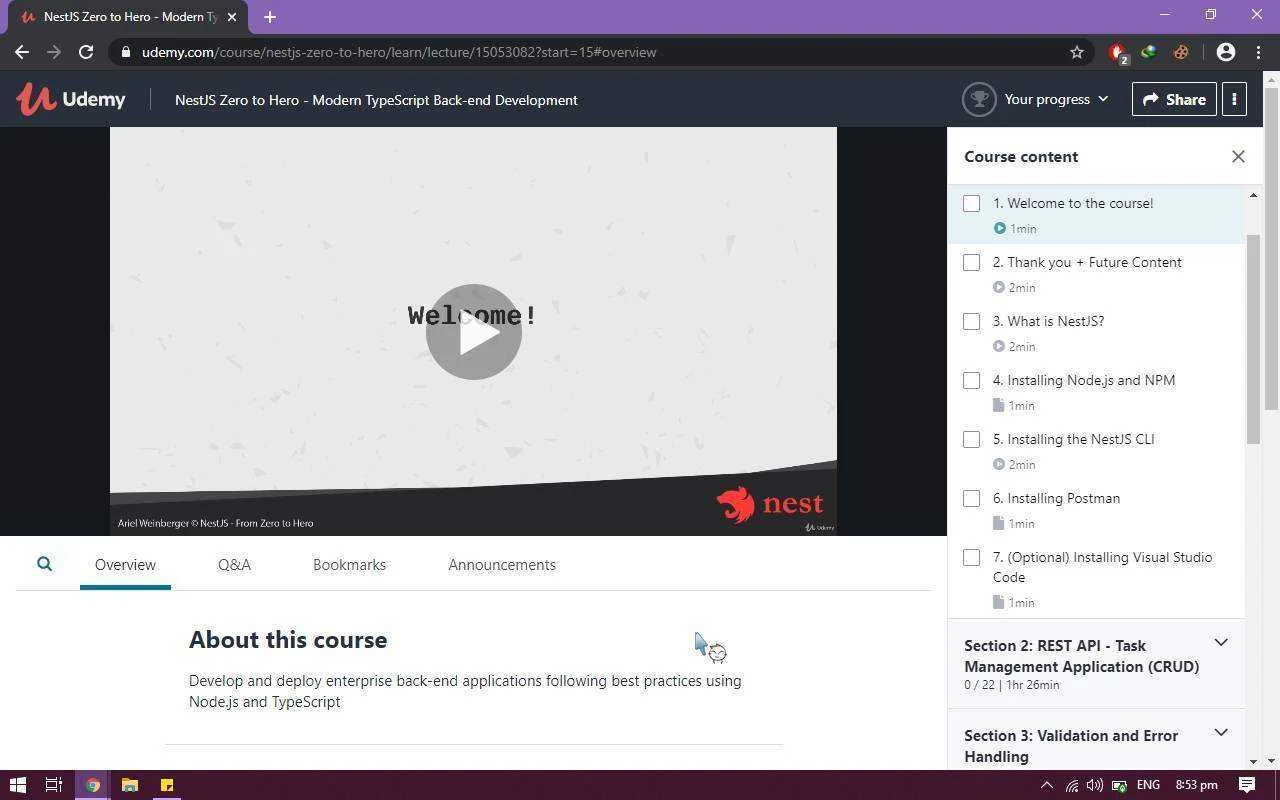Close the NestJS Zero to Hero tab
This screenshot has height=800, width=1280.
pyautogui.click(x=232, y=16)
